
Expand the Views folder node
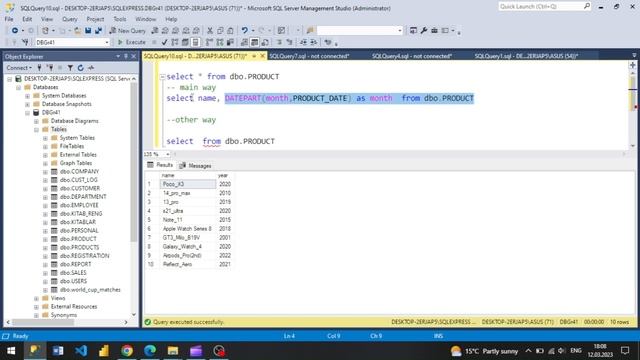pyautogui.click(x=36, y=298)
